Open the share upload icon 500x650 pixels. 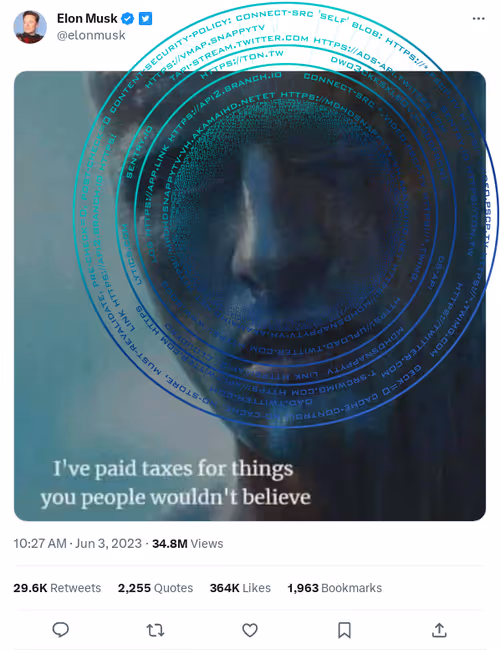click(x=439, y=630)
